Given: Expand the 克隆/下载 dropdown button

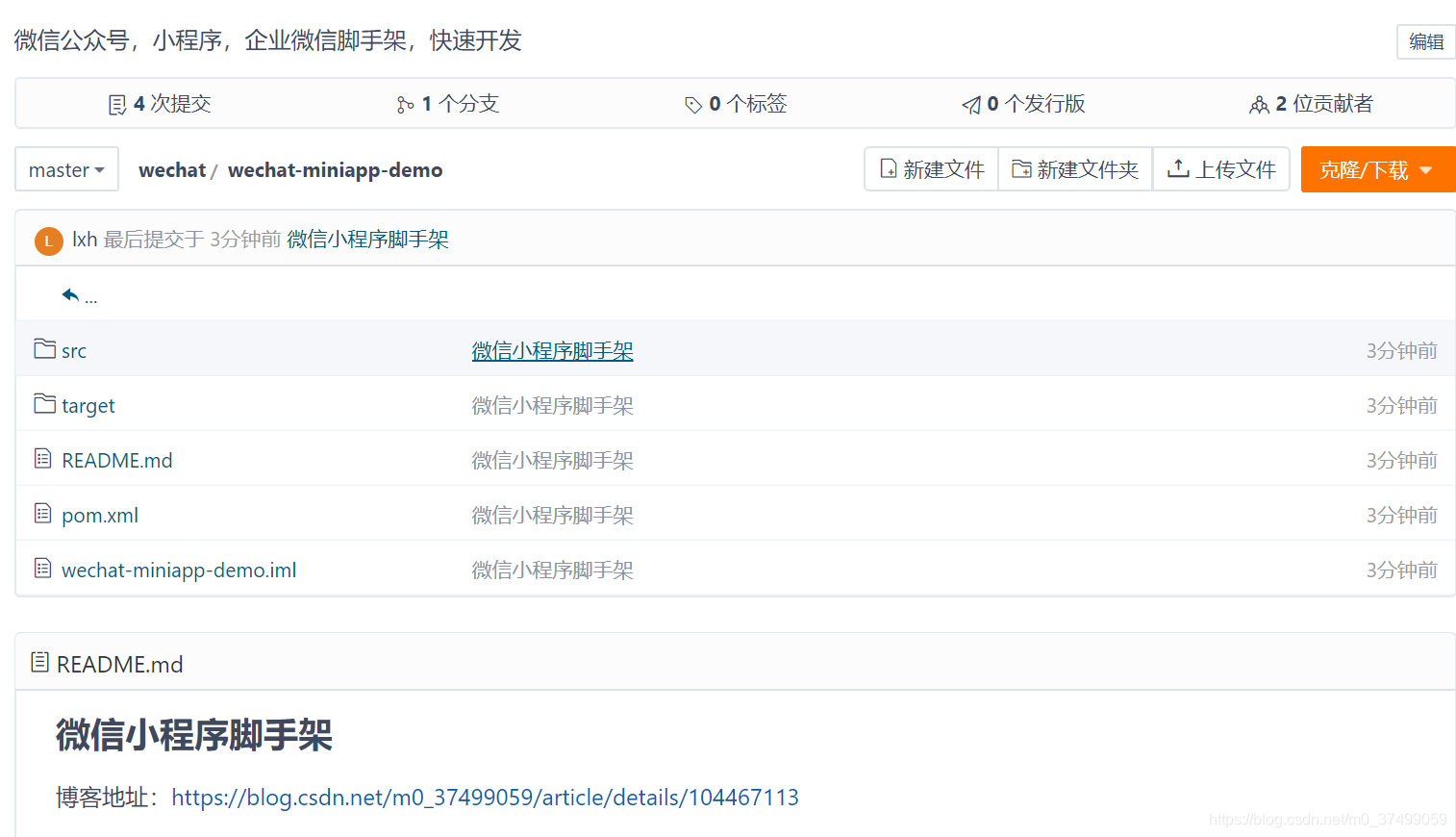Looking at the screenshot, I should coord(1377,169).
